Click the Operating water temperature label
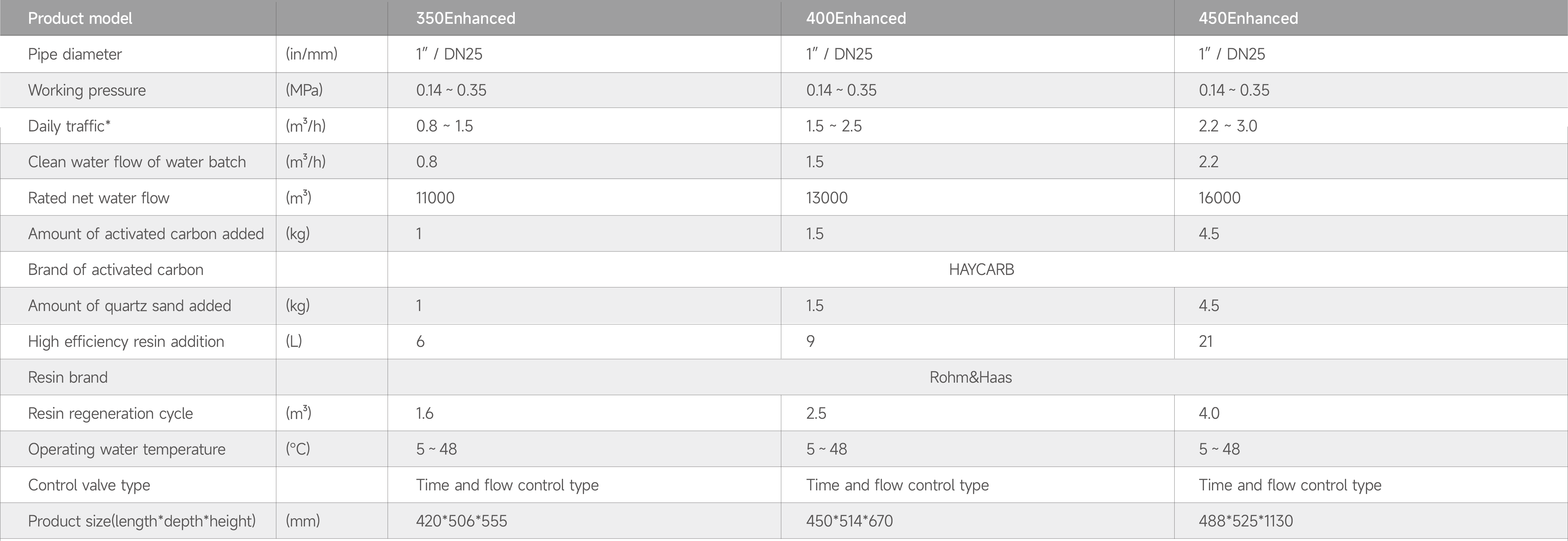 [x=127, y=449]
